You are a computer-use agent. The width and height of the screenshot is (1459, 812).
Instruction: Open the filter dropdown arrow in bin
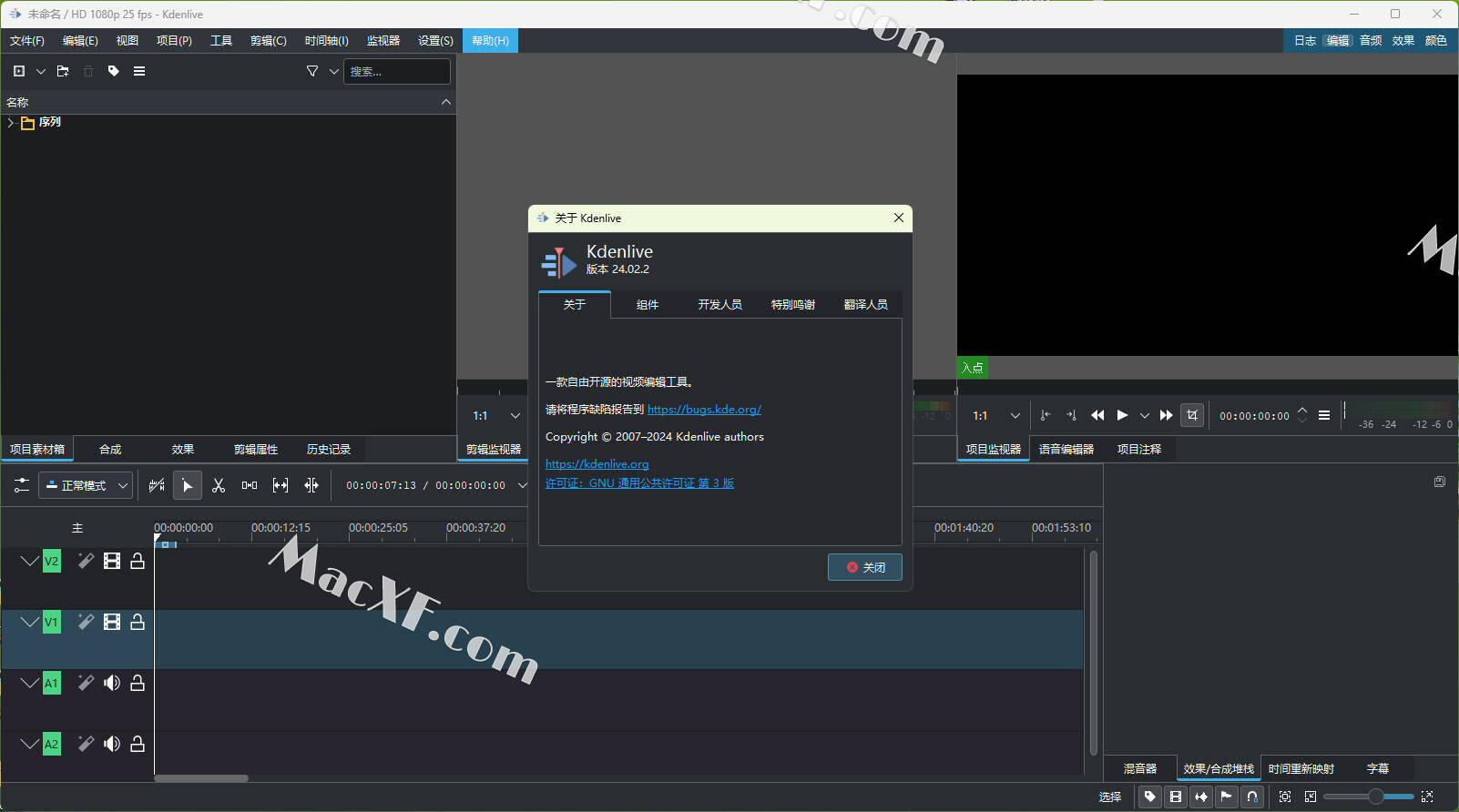[334, 71]
